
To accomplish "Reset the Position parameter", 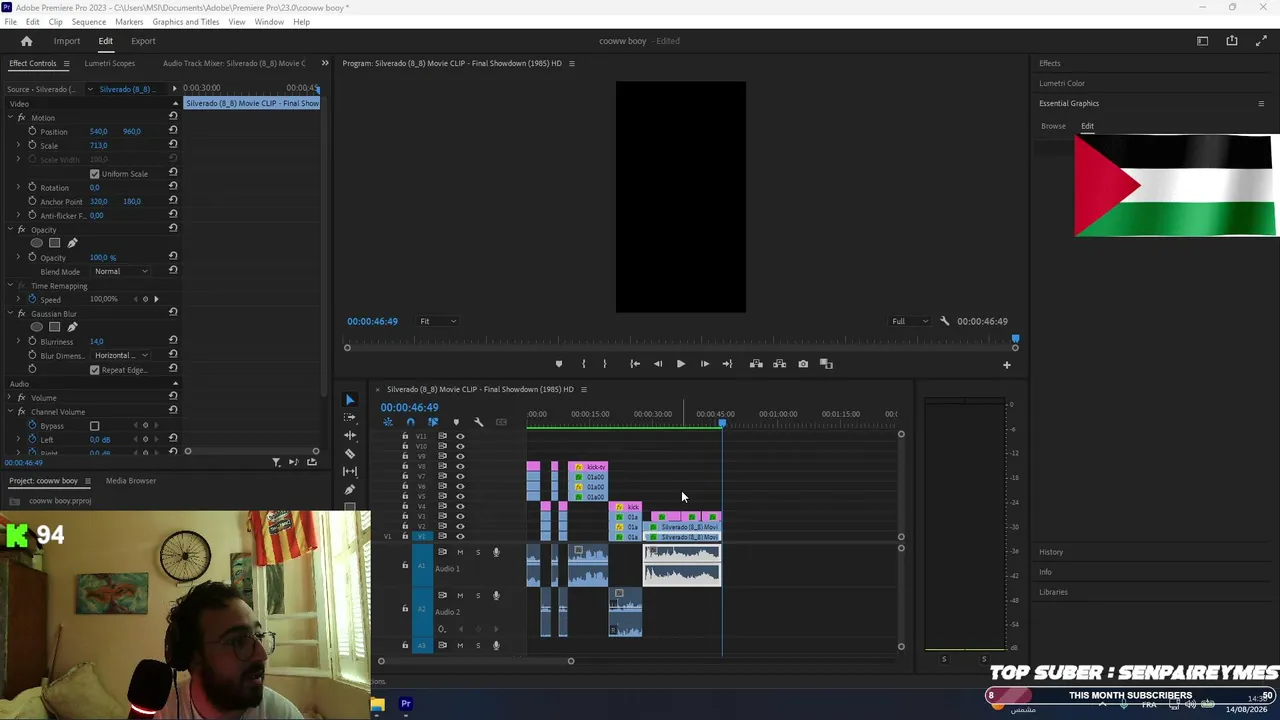I will tap(173, 131).
